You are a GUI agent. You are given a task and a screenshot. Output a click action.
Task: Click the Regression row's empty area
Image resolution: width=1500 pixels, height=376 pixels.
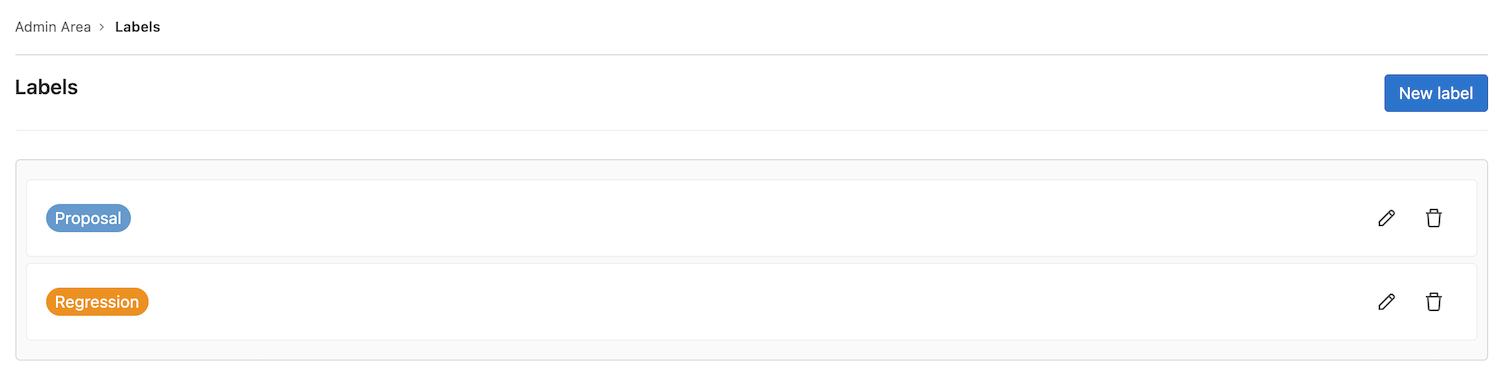click(x=750, y=301)
